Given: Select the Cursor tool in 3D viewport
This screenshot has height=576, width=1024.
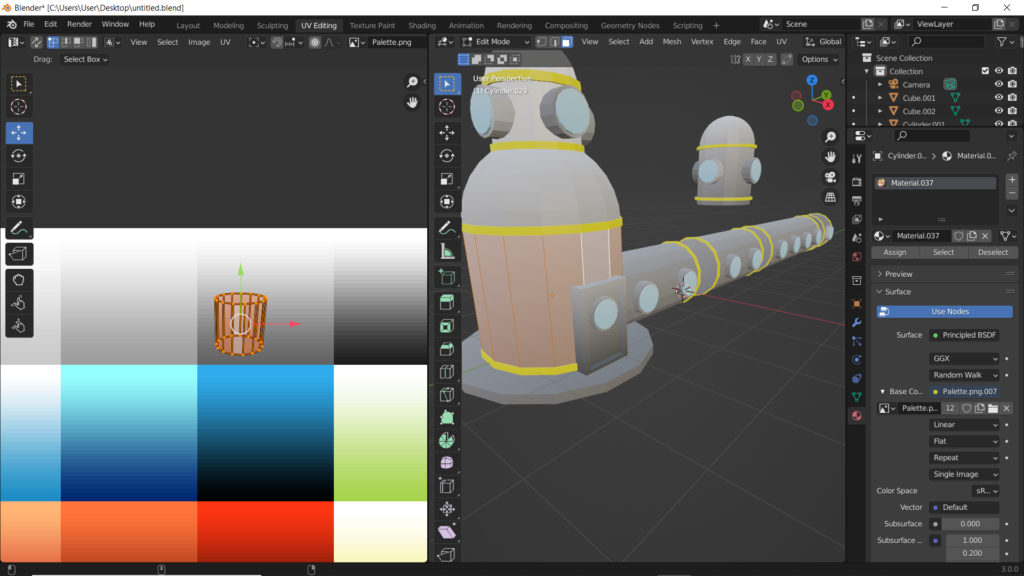Looking at the screenshot, I should 446,107.
